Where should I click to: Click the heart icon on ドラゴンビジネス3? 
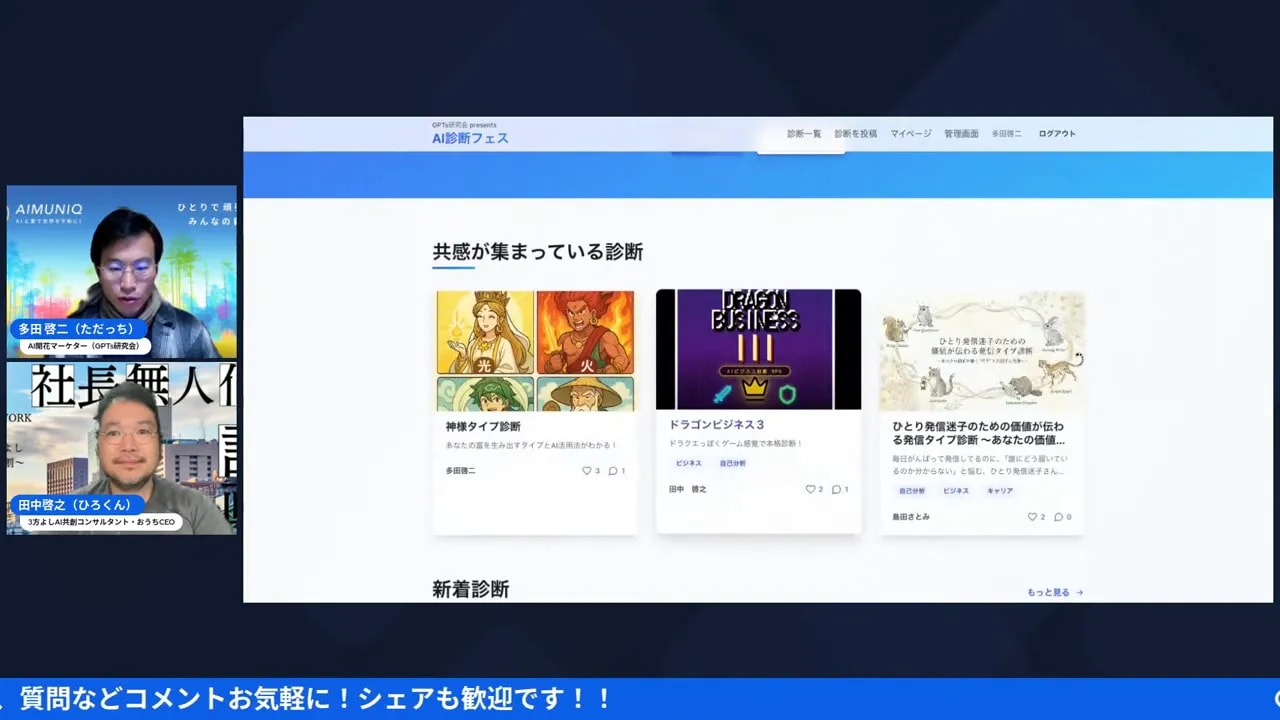812,489
